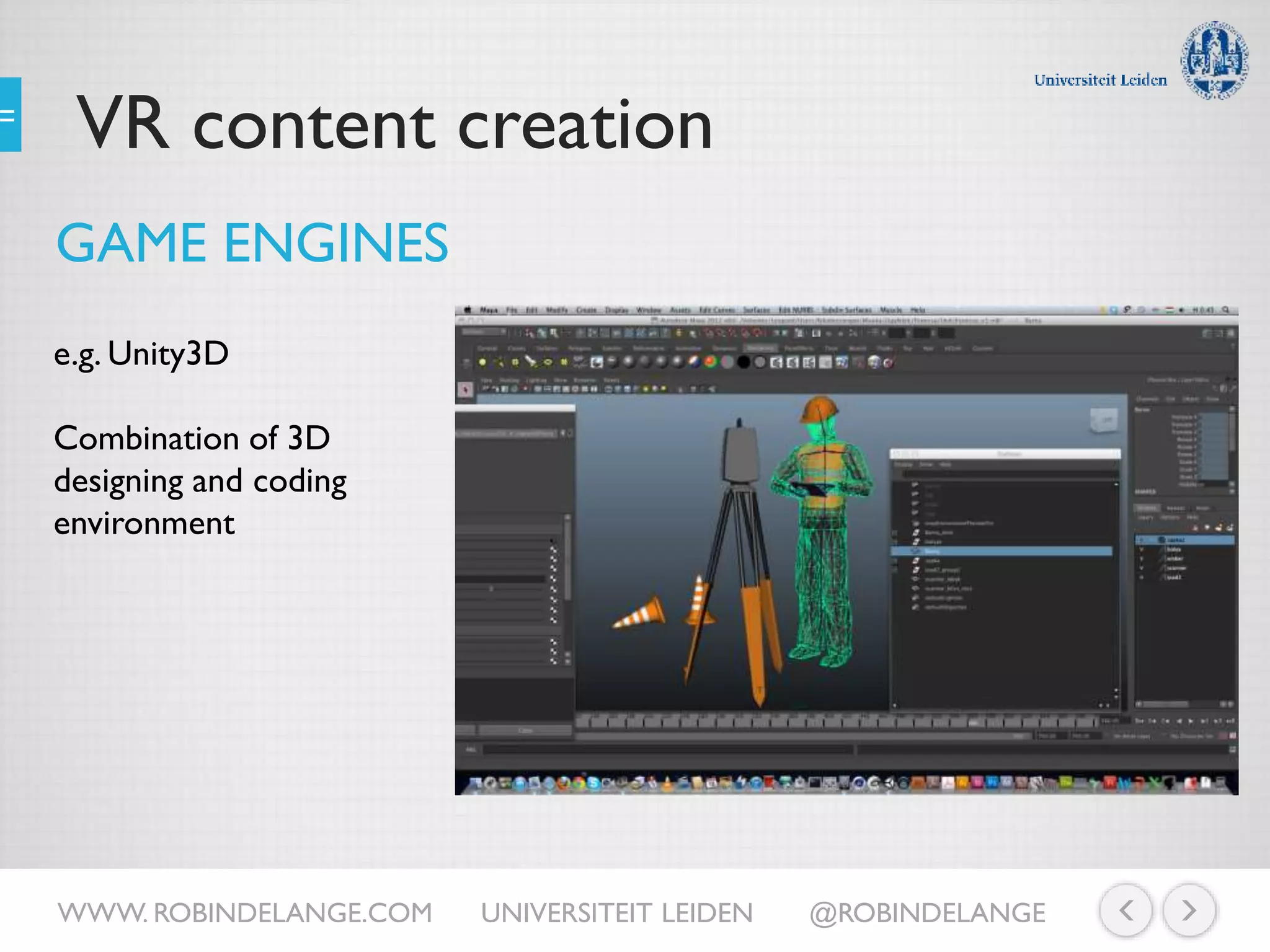Open the Finder icon in the Dock
This screenshot has height=952, width=1270.
474,783
